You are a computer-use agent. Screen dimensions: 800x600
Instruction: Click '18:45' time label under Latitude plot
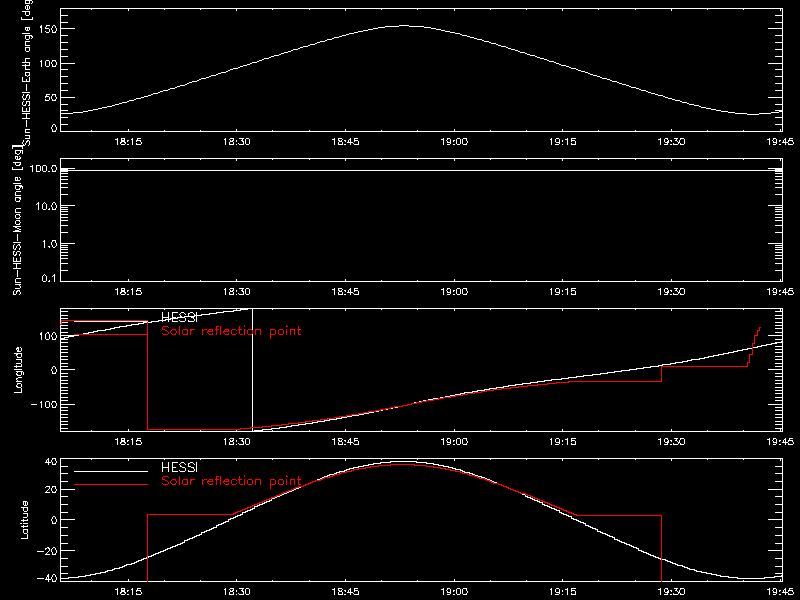coord(345,592)
